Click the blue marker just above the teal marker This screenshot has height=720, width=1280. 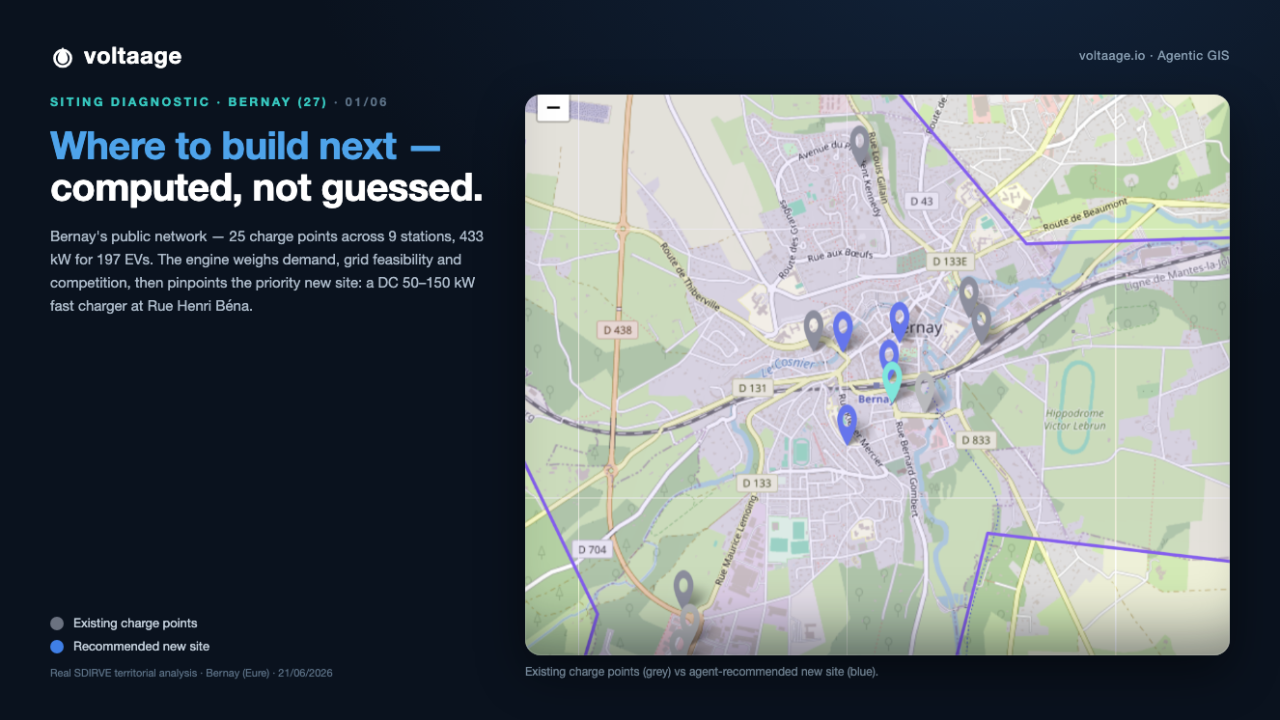[x=888, y=354]
